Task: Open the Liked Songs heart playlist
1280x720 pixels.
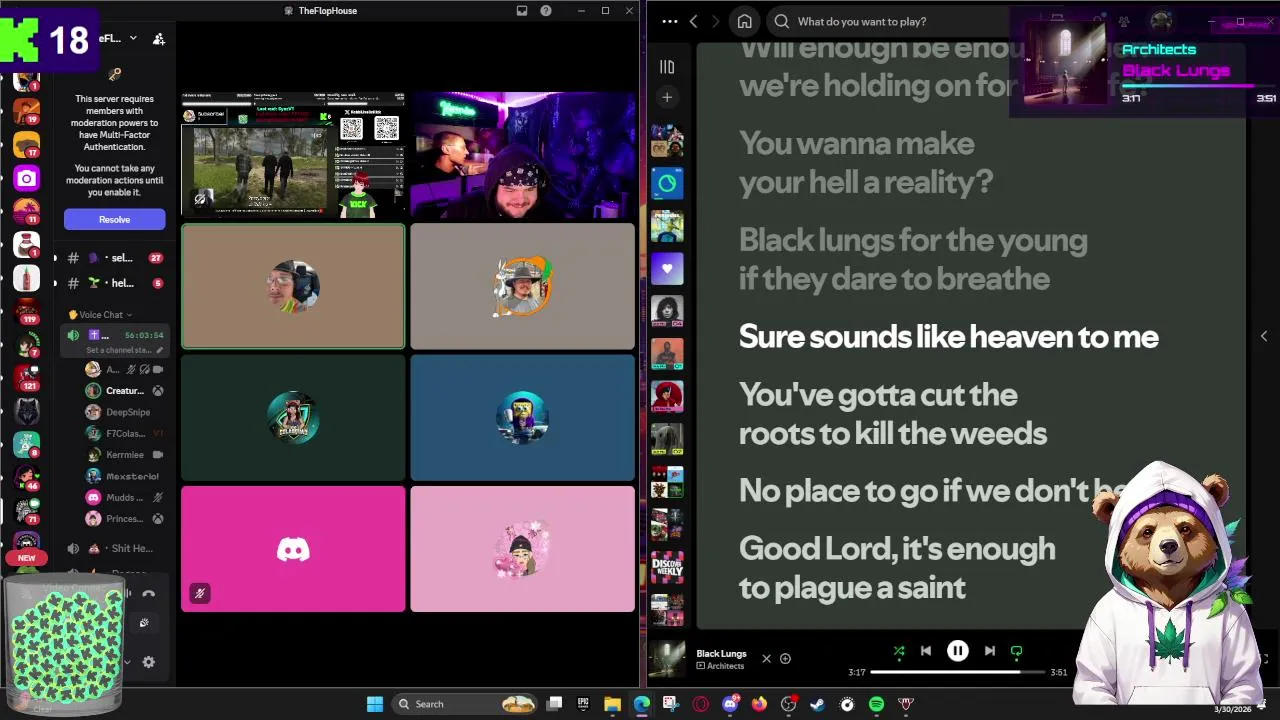Action: point(667,268)
